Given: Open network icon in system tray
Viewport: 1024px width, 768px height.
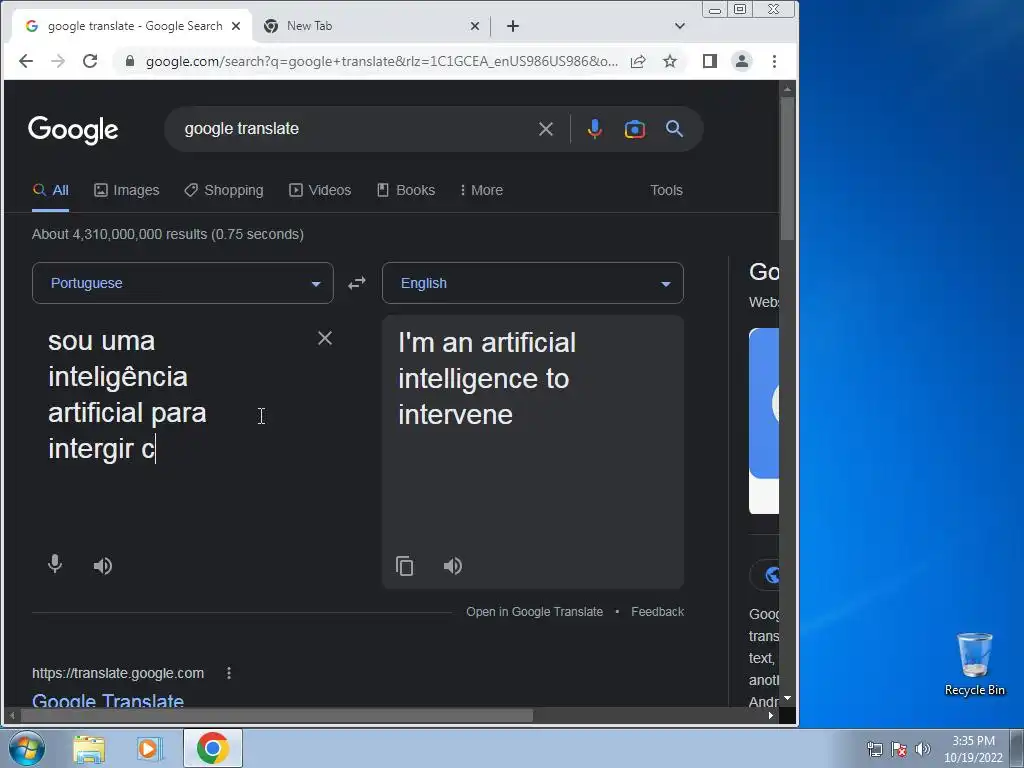Looking at the screenshot, I should click(x=874, y=749).
